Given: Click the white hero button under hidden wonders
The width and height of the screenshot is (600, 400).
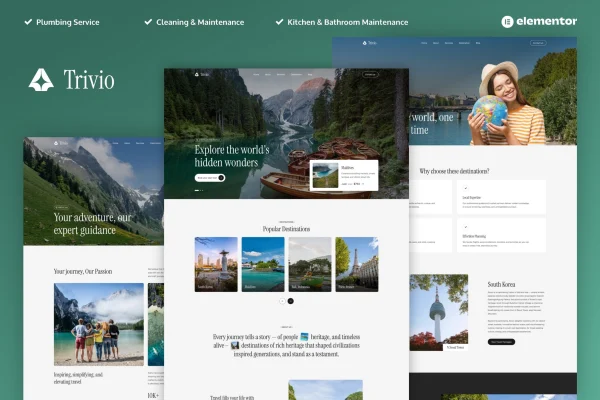Looking at the screenshot, I should click(x=210, y=178).
